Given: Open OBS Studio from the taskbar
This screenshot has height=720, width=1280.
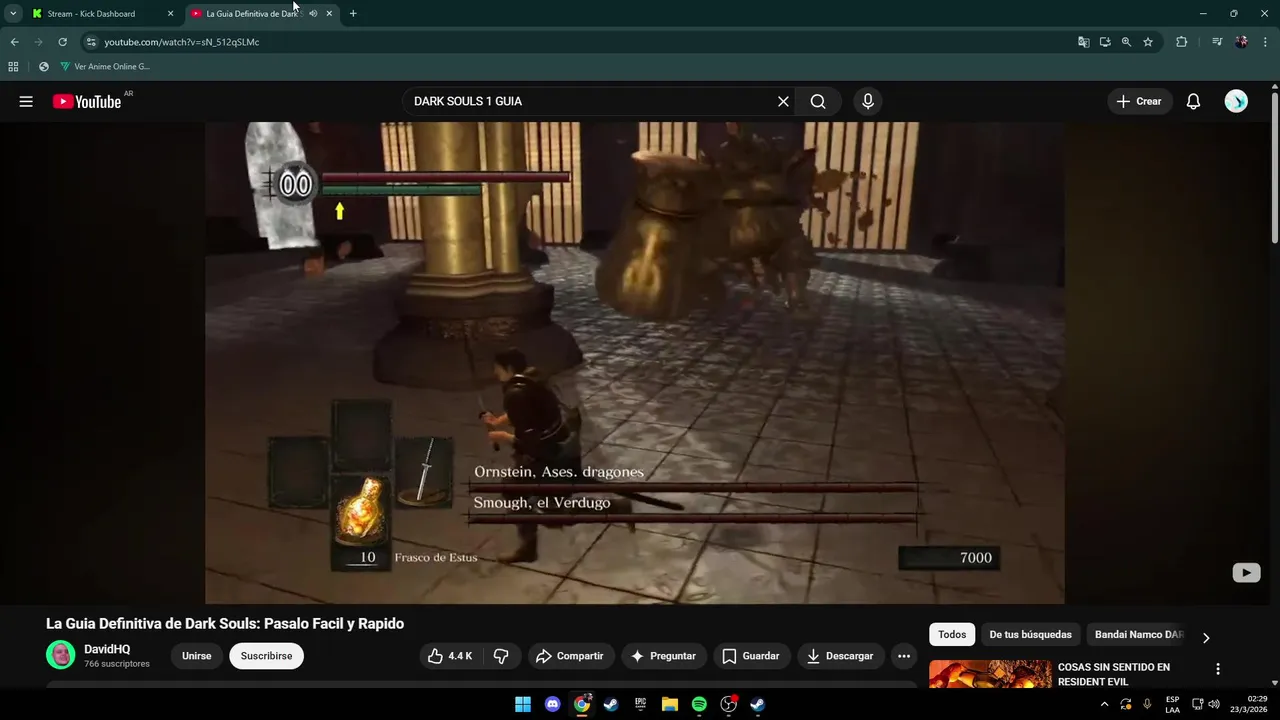Looking at the screenshot, I should 729,704.
